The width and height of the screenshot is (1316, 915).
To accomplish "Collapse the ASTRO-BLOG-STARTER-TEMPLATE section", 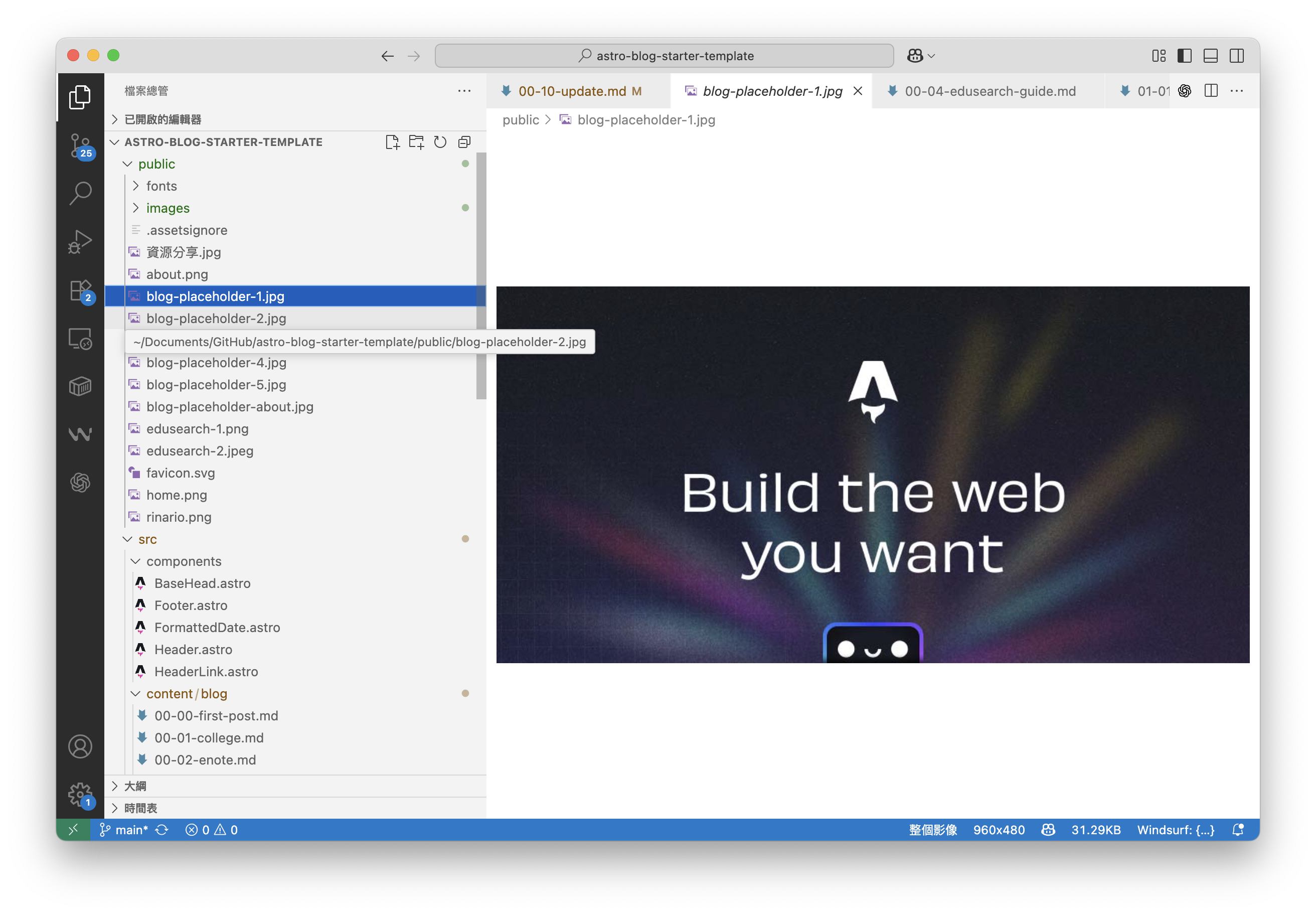I will pyautogui.click(x=224, y=142).
